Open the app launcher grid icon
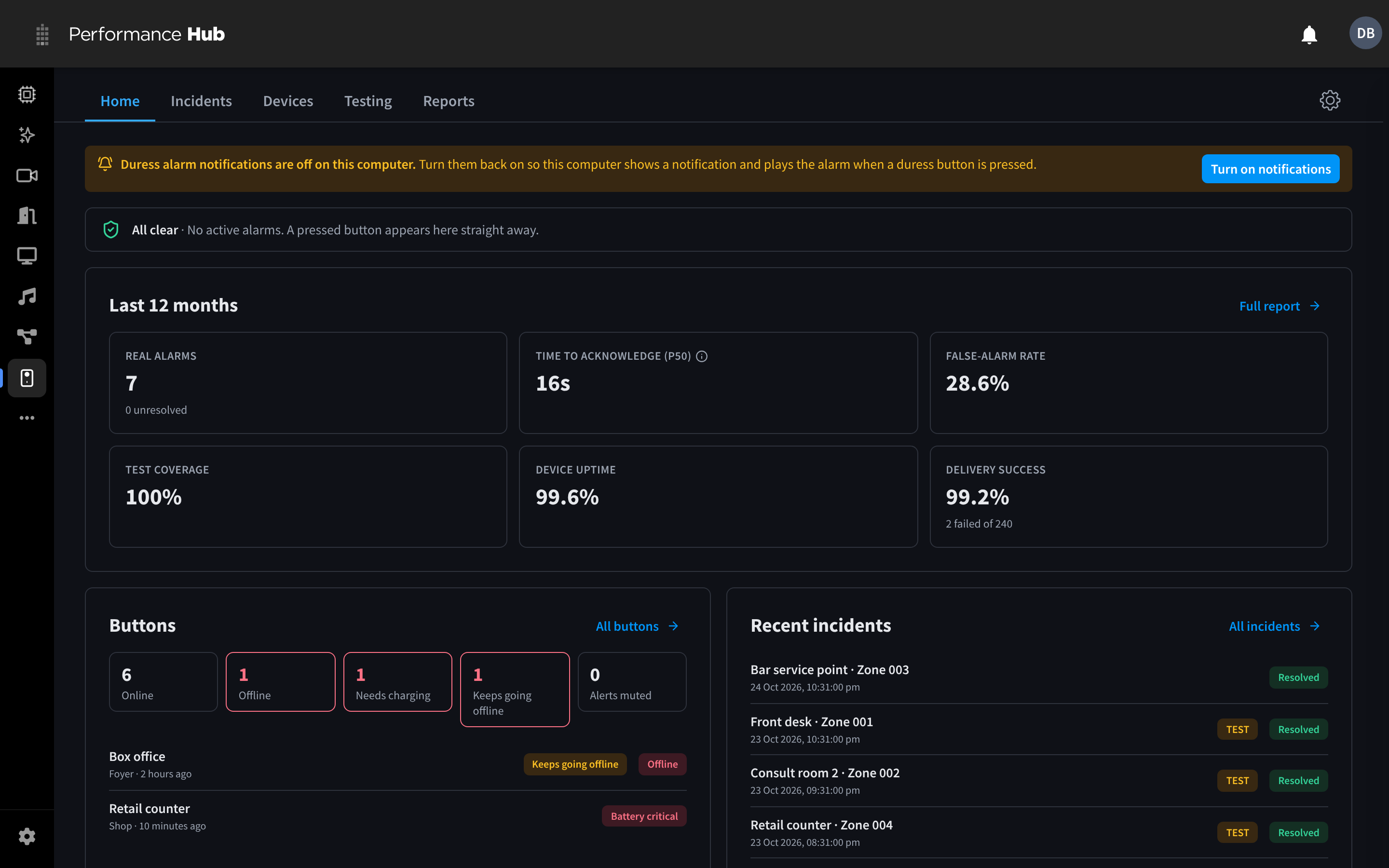This screenshot has width=1389, height=868. coord(42,34)
